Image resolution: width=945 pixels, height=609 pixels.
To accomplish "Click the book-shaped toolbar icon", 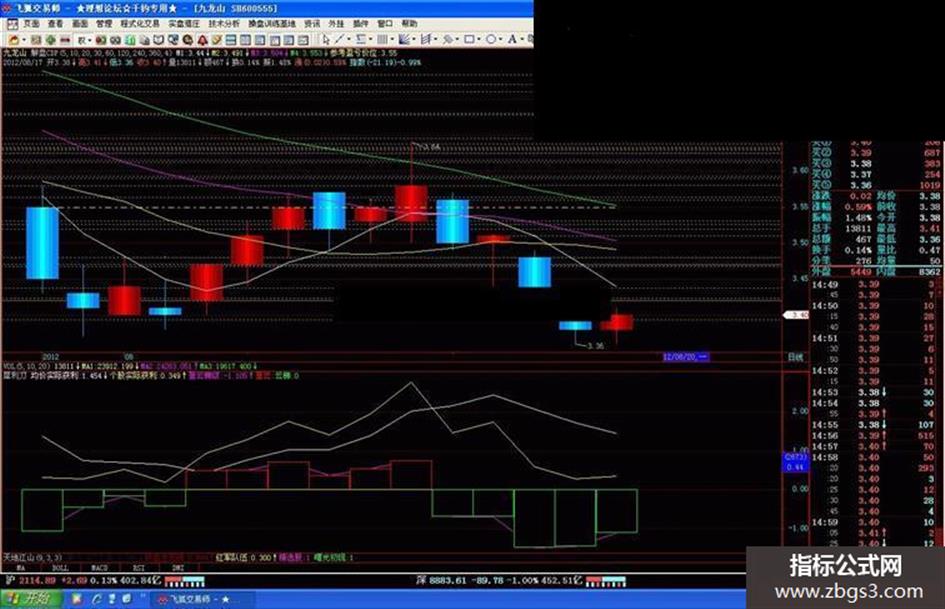I will (x=159, y=40).
